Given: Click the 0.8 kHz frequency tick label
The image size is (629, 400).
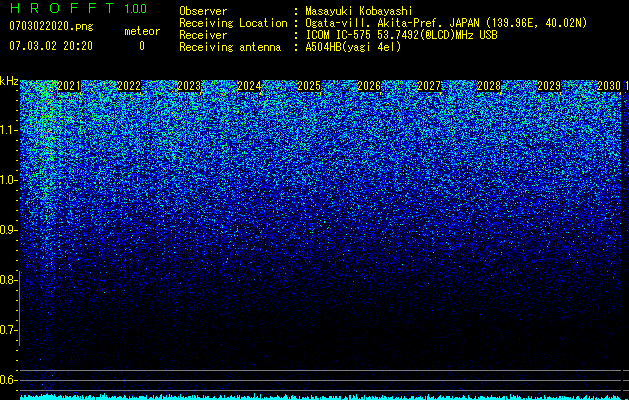Looking at the screenshot, I should [8, 280].
